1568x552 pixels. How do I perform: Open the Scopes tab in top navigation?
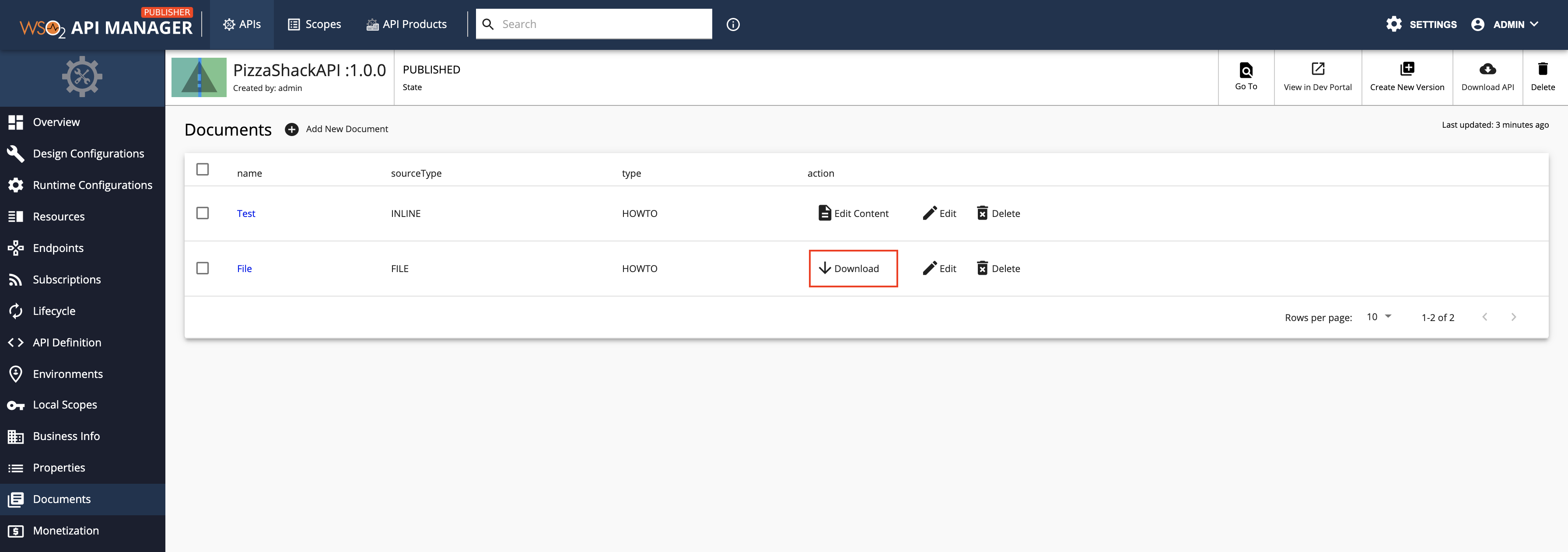click(314, 24)
